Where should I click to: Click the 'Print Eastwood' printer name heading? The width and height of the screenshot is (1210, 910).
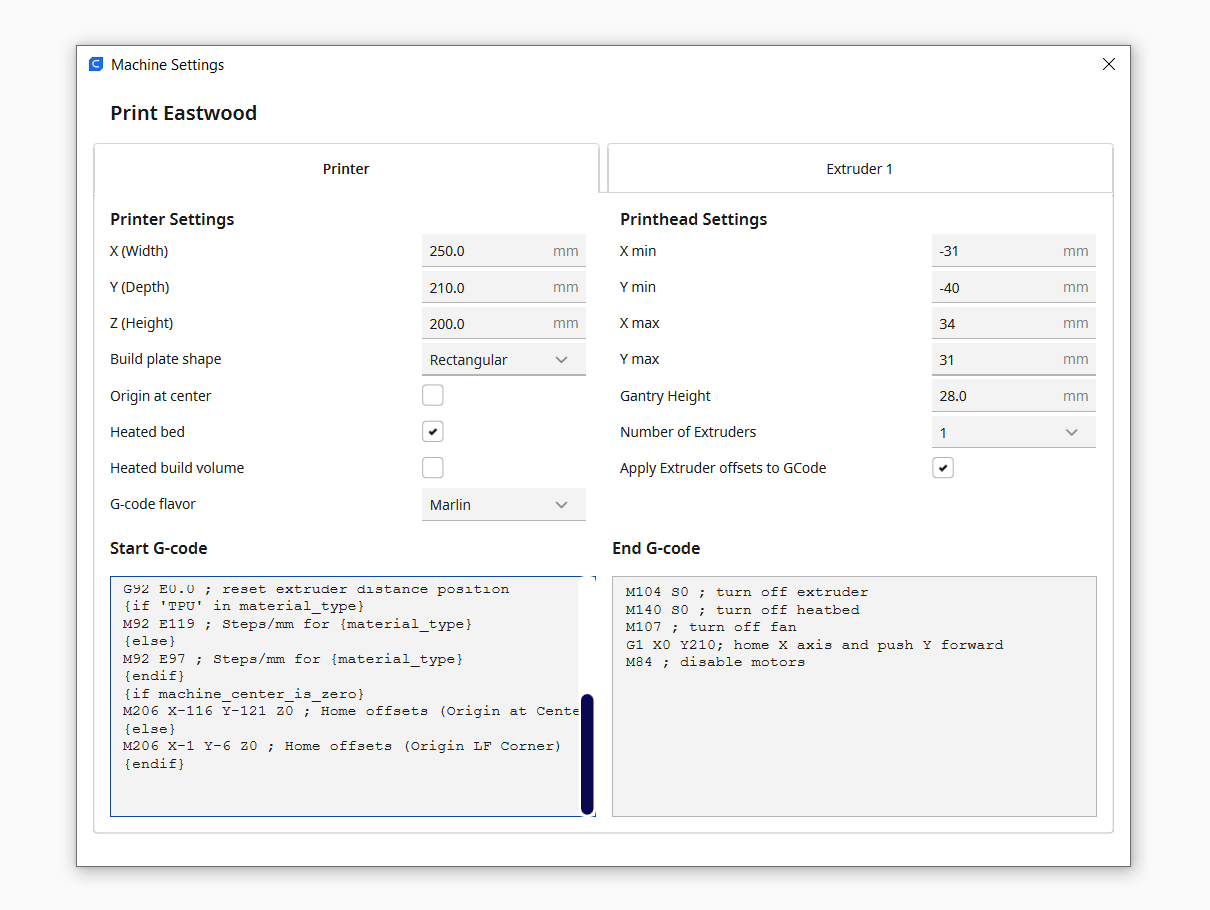[183, 113]
